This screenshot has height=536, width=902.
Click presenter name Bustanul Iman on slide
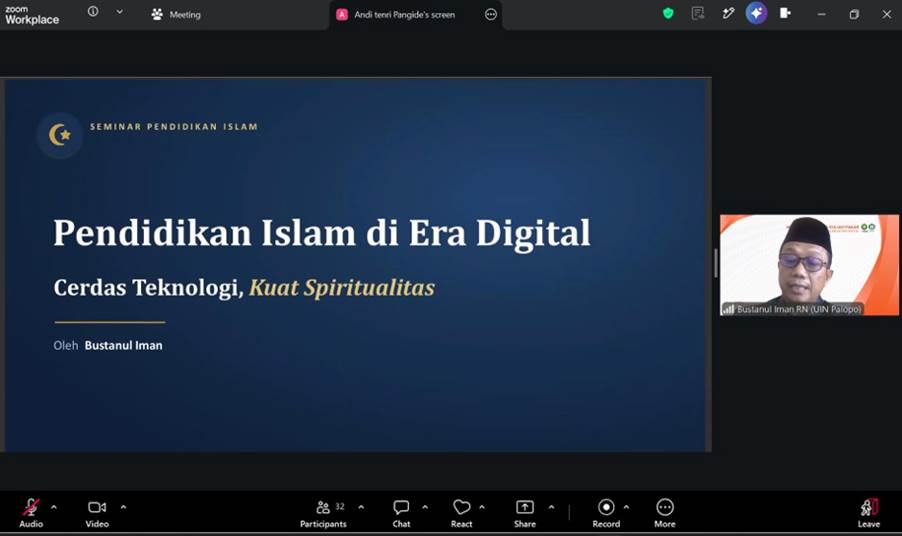tap(124, 346)
